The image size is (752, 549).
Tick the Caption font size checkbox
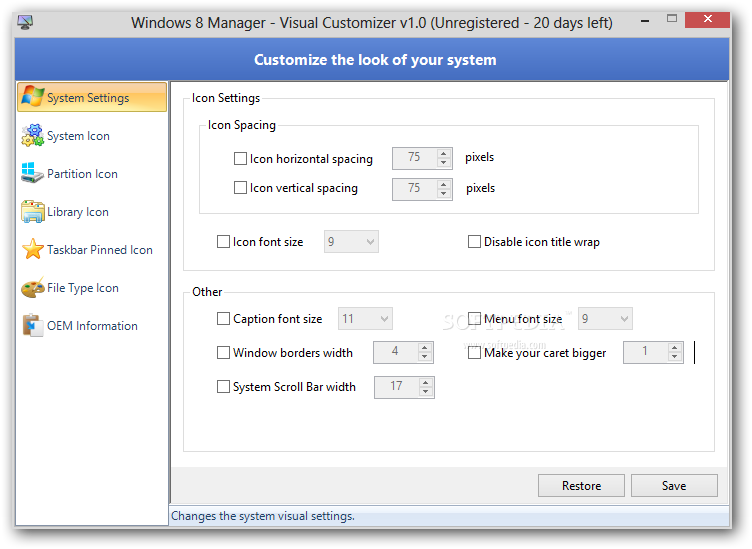pos(223,318)
